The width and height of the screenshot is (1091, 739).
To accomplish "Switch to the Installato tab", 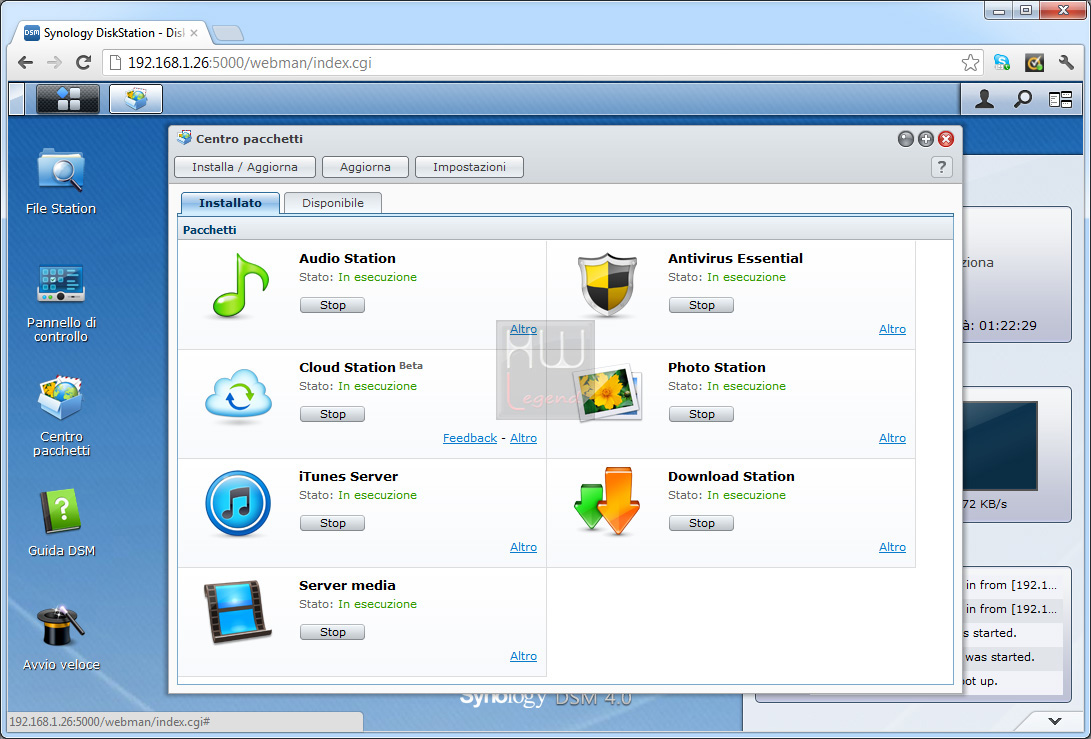I will click(230, 203).
